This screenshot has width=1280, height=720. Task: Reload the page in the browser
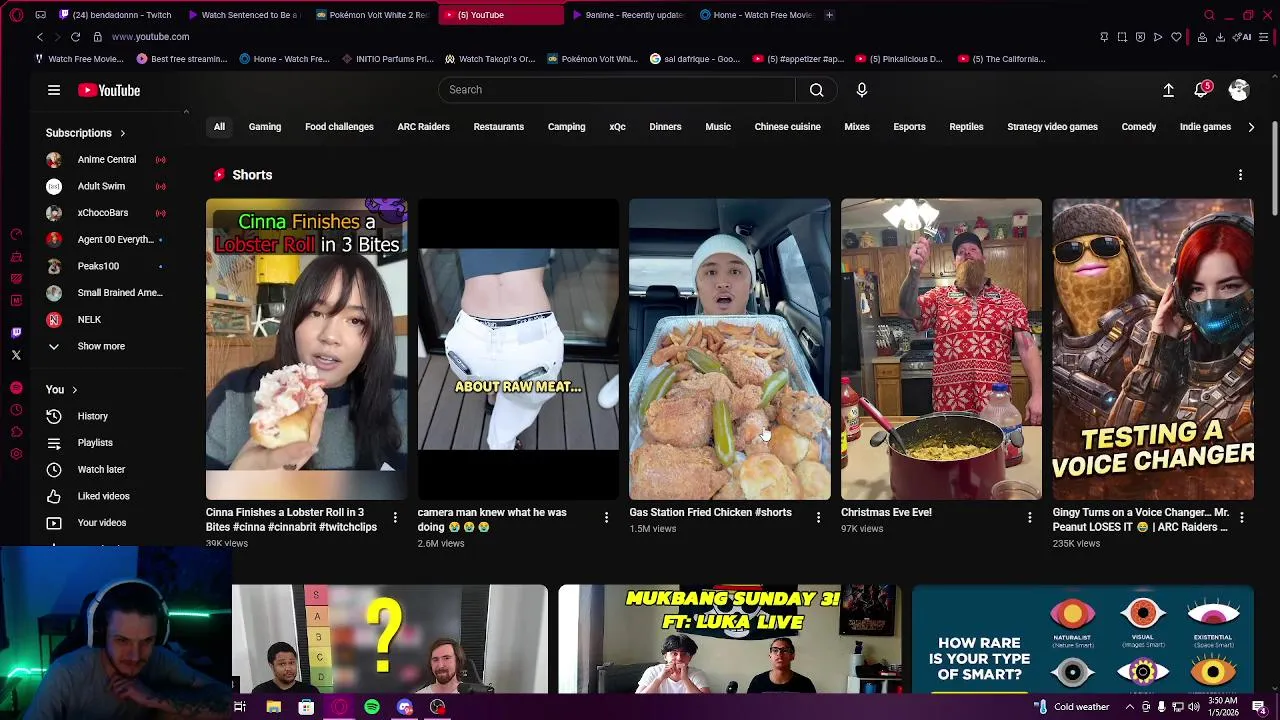(x=75, y=37)
